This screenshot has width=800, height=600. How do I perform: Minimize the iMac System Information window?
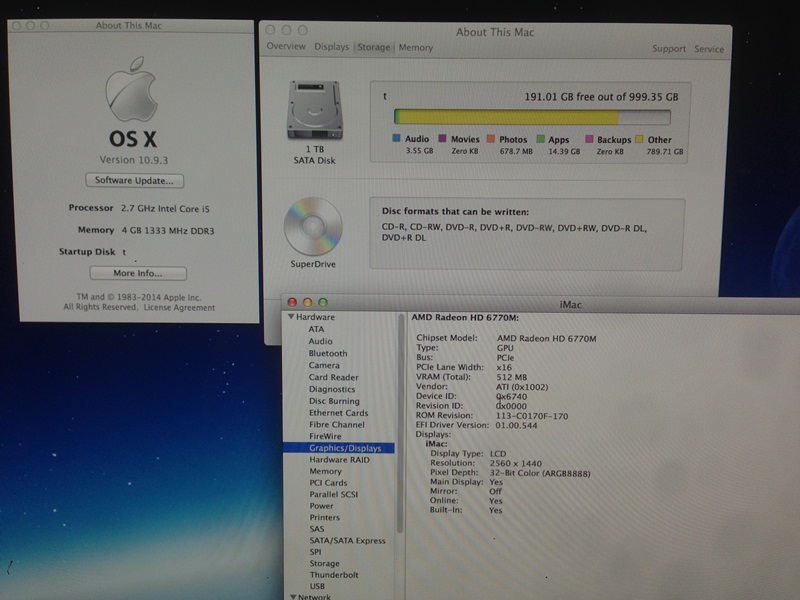[307, 303]
